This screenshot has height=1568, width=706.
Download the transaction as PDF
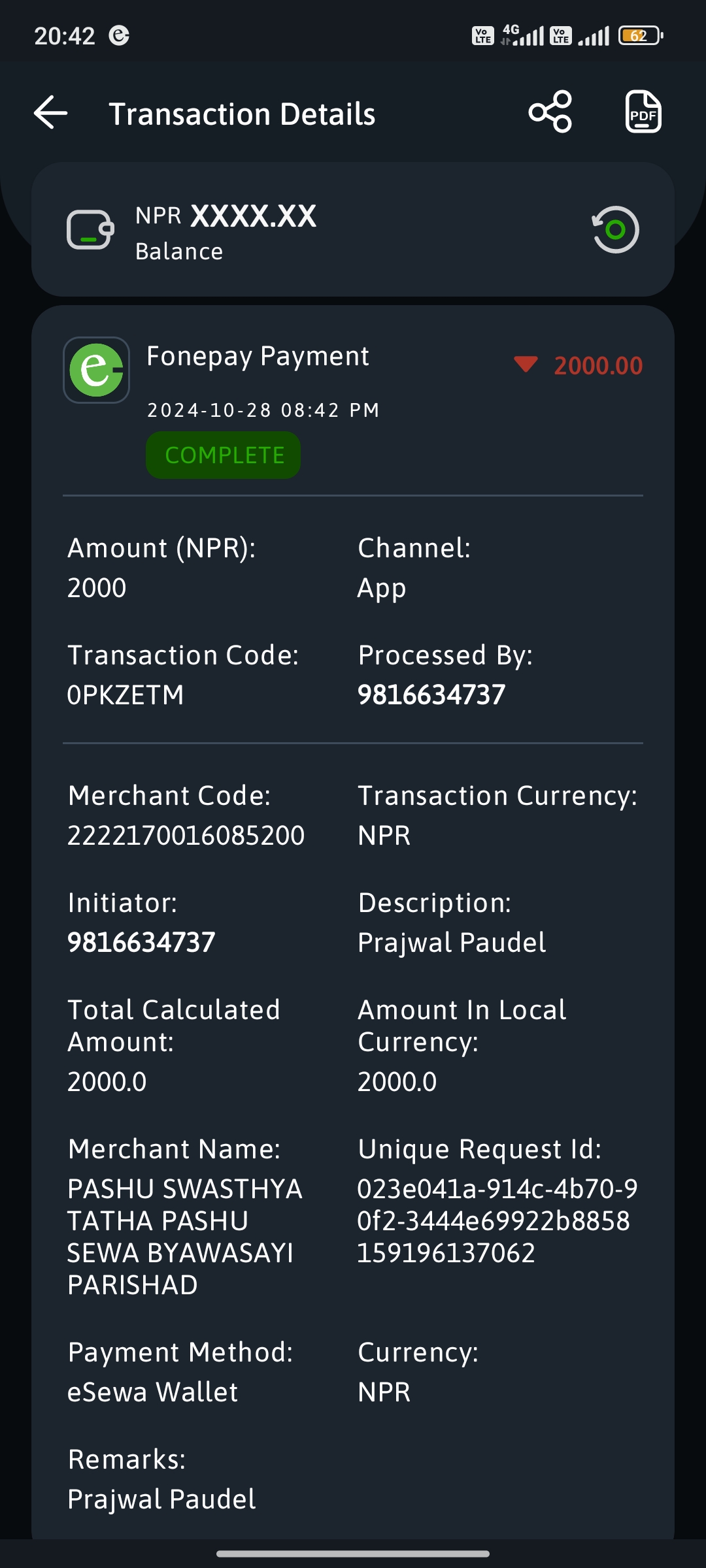(x=643, y=112)
